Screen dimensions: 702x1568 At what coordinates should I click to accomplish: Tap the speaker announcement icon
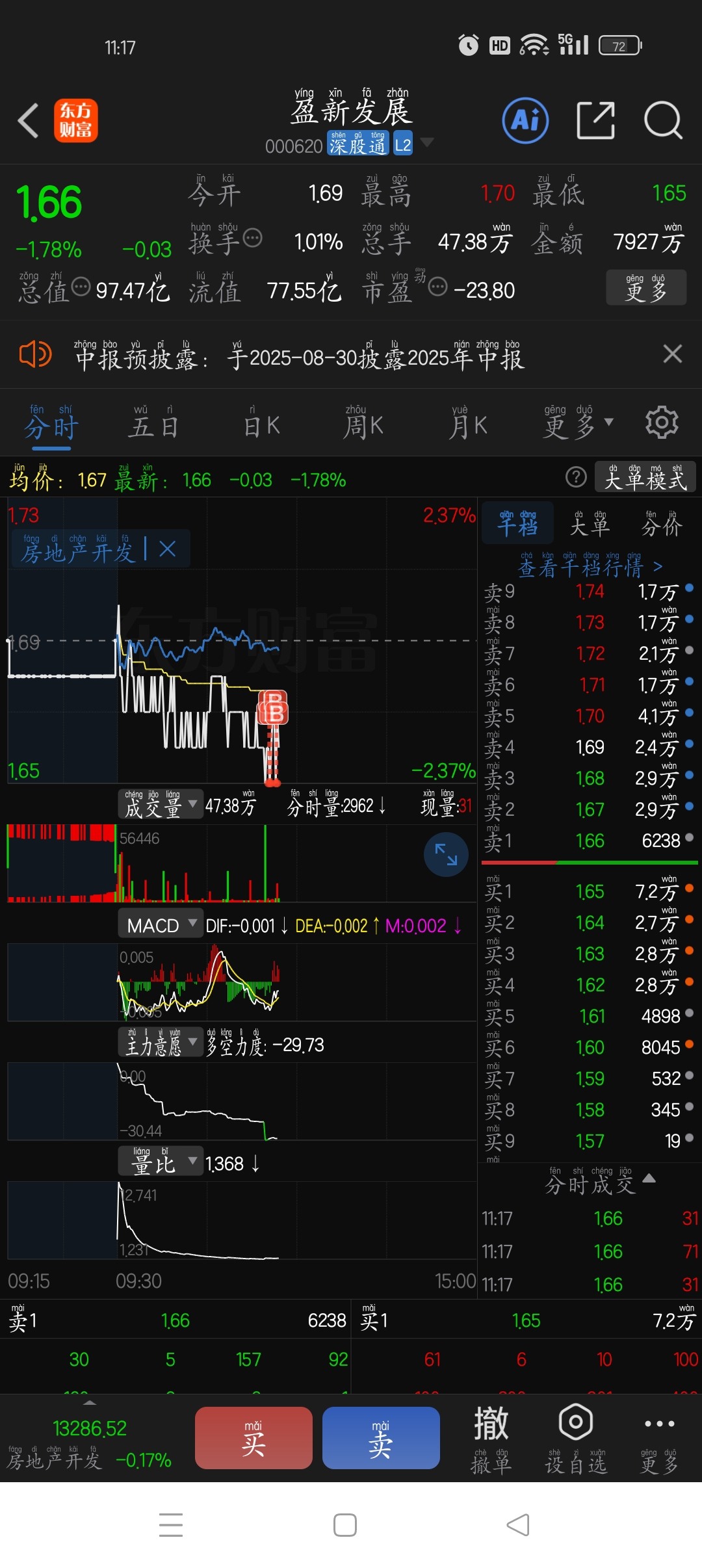click(35, 354)
